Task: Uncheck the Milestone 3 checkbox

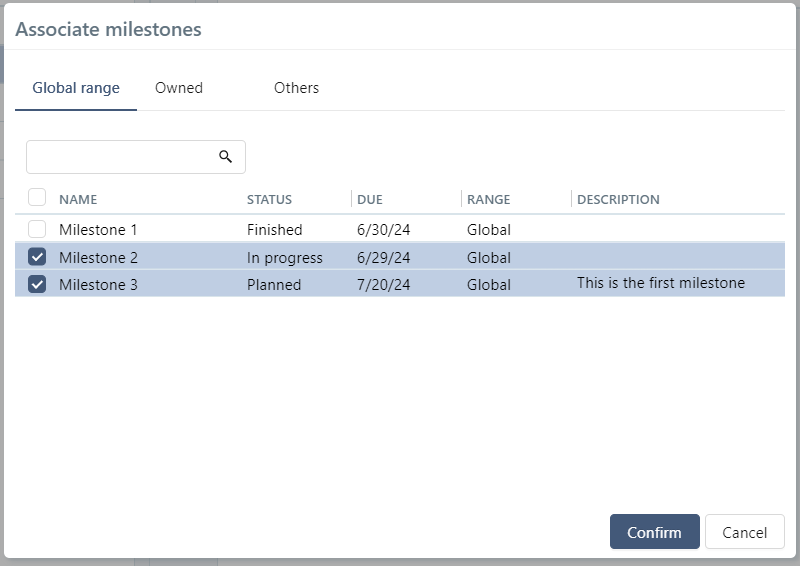Action: click(x=37, y=284)
